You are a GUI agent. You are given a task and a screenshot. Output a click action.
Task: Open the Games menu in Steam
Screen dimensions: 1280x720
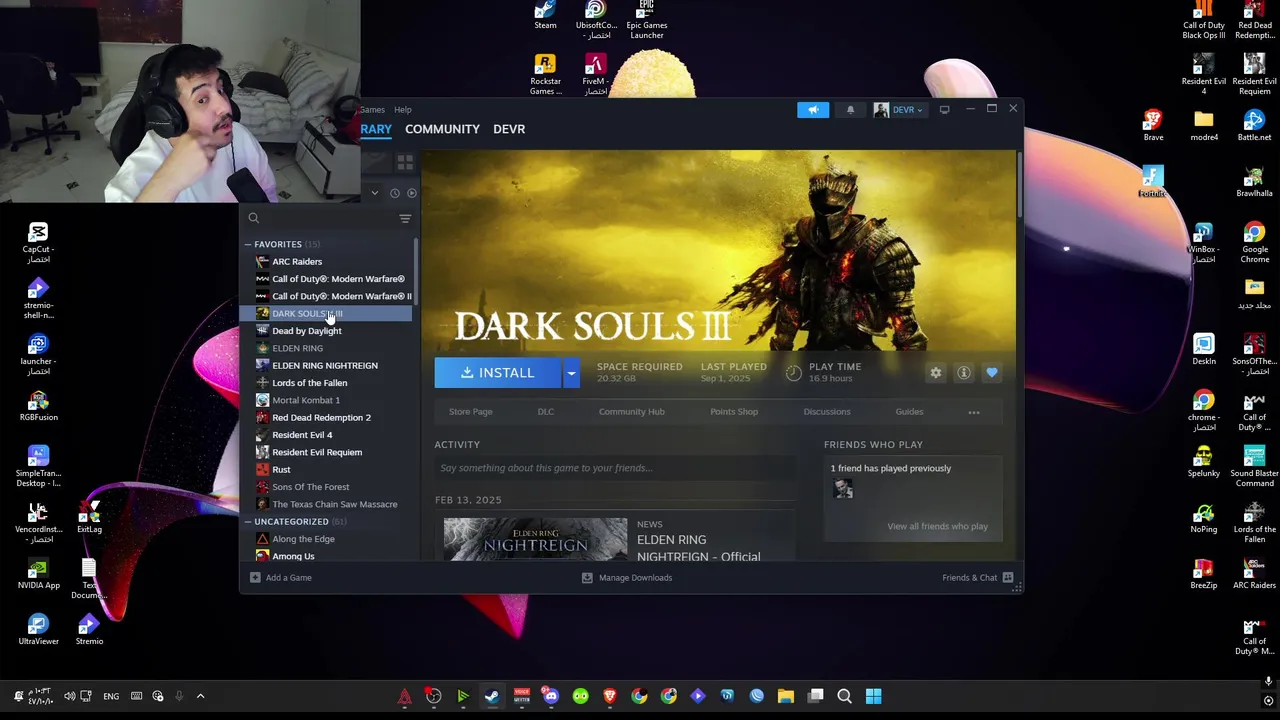[372, 109]
